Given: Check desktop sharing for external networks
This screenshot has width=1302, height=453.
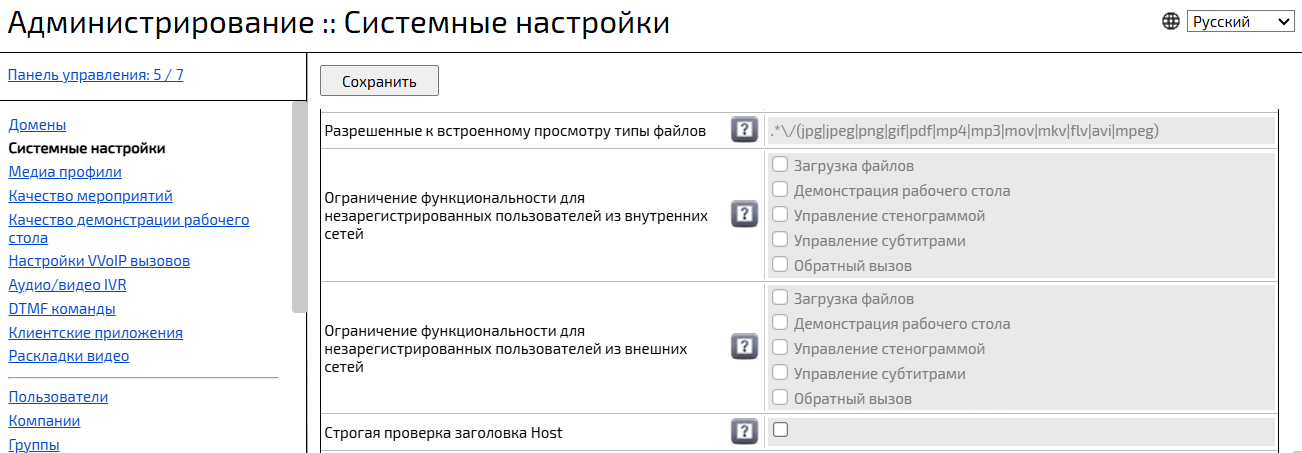Looking at the screenshot, I should 781,323.
